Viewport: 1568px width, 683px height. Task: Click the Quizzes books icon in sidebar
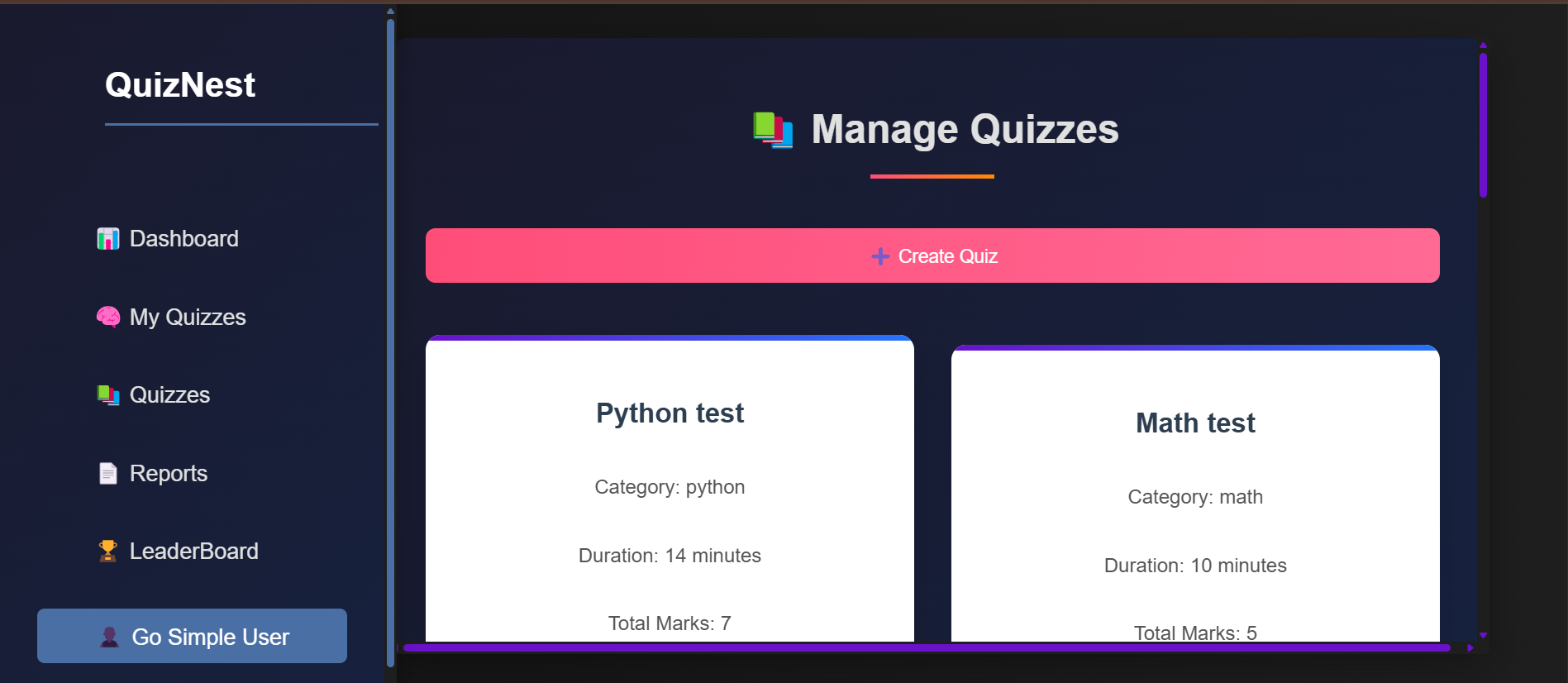coord(108,395)
